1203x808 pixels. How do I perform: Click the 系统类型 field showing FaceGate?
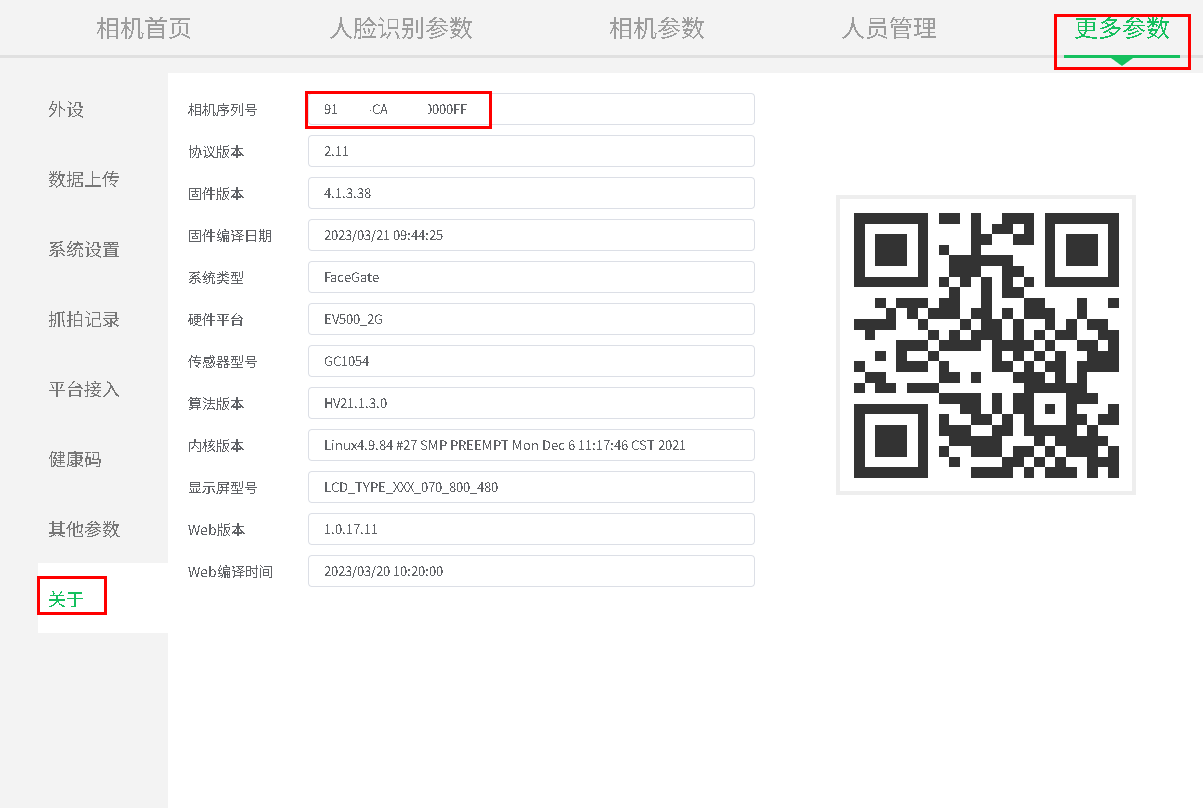click(531, 277)
